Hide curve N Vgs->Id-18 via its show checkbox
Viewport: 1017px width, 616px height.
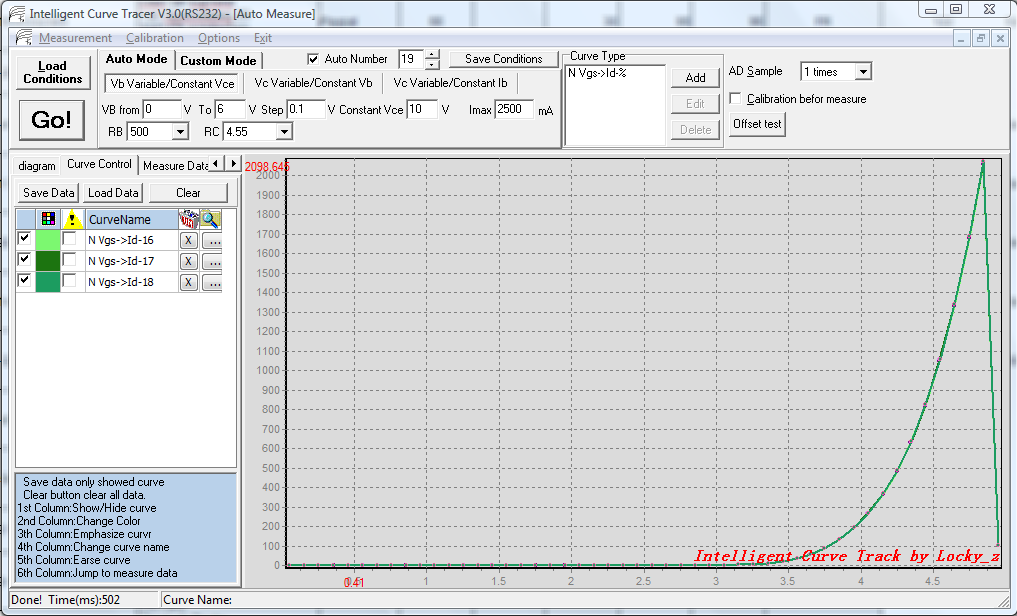(25, 281)
